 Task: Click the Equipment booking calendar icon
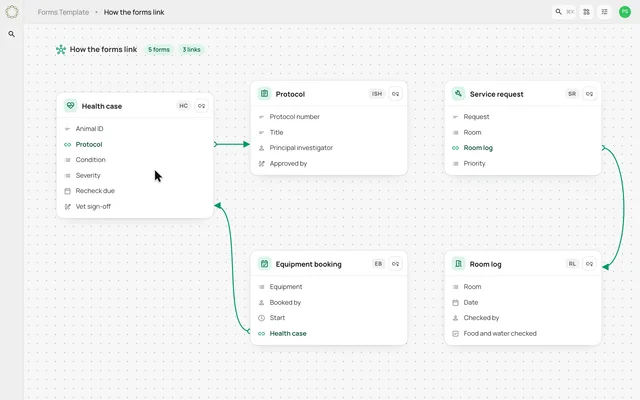click(264, 264)
